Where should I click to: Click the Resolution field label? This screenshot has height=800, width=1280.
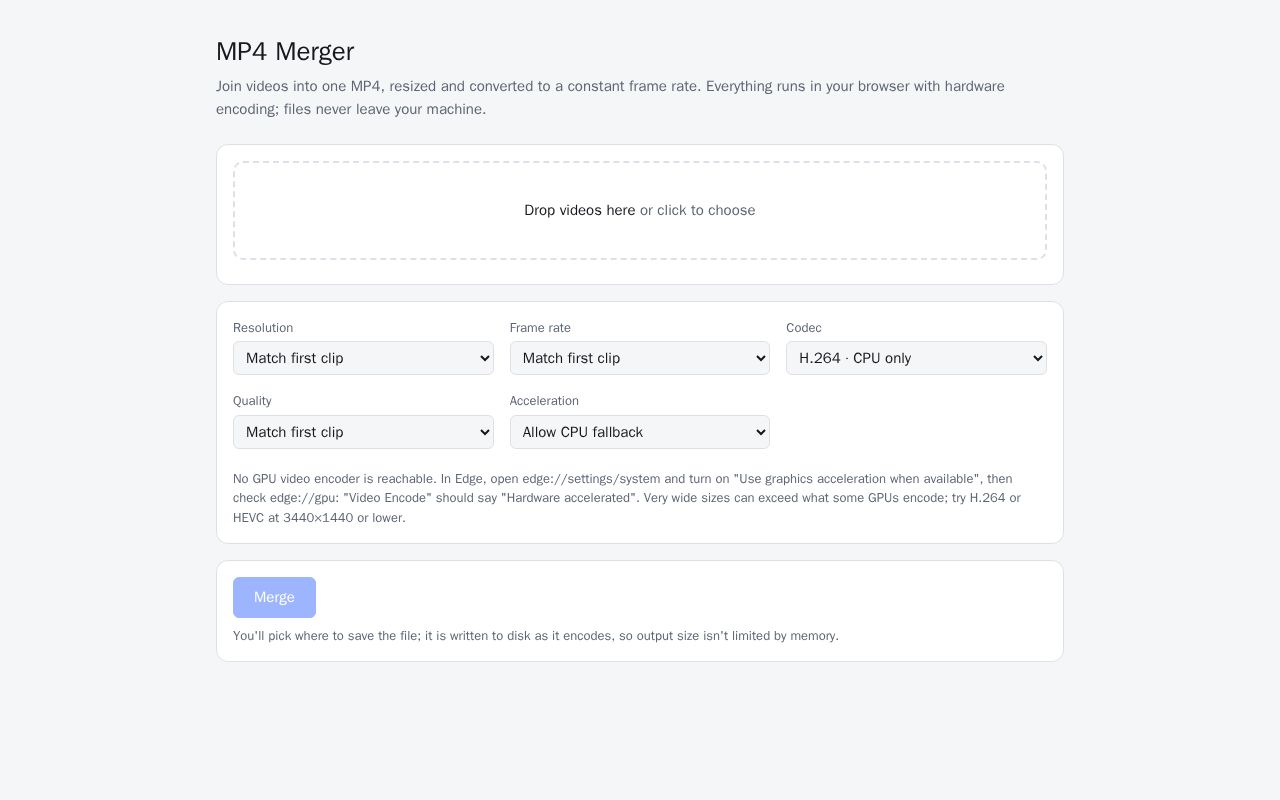263,328
